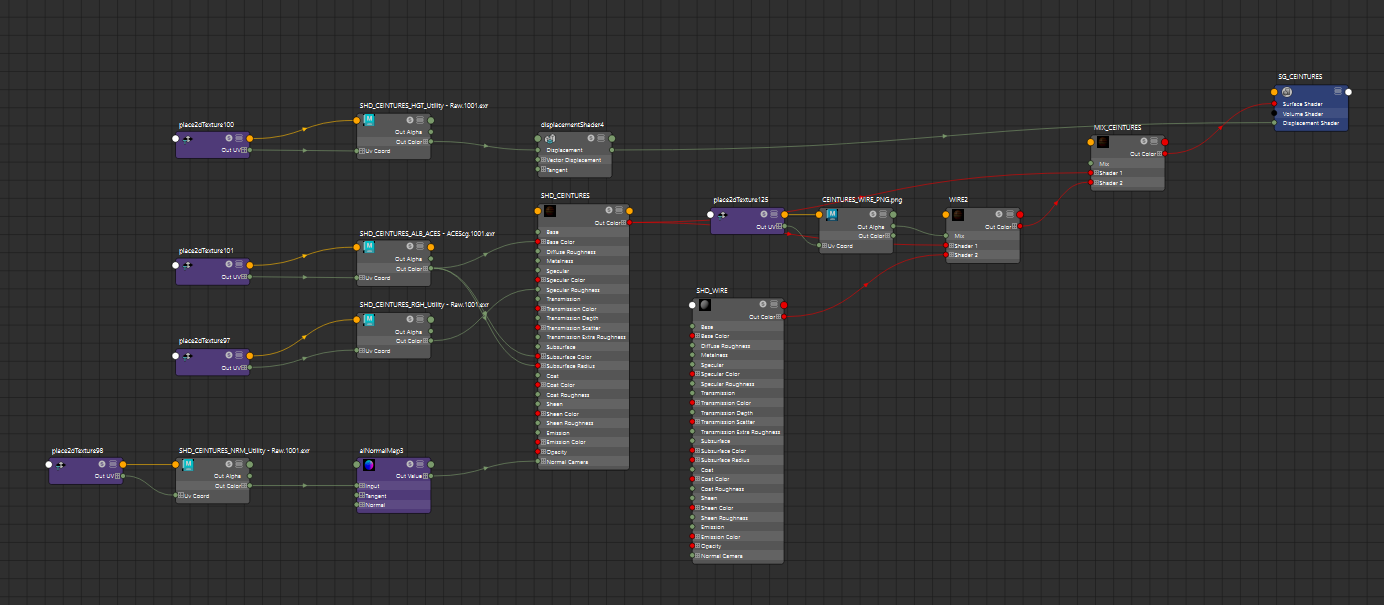Change view mode on displacementShader4 node
Image resolution: width=1384 pixels, height=605 pixels.
(x=601, y=138)
